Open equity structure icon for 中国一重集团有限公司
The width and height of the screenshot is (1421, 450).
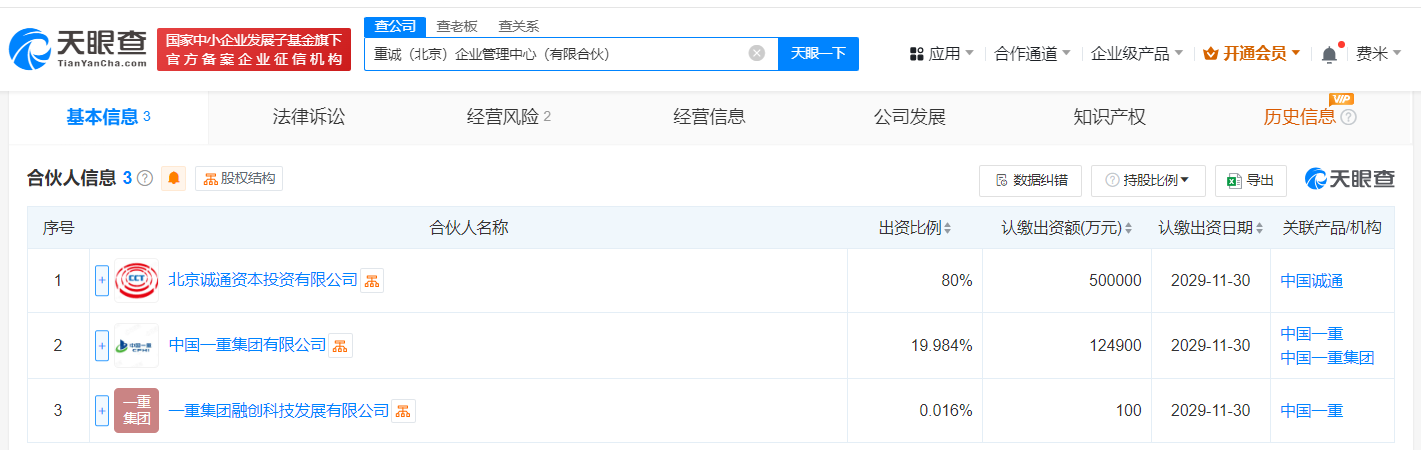341,345
